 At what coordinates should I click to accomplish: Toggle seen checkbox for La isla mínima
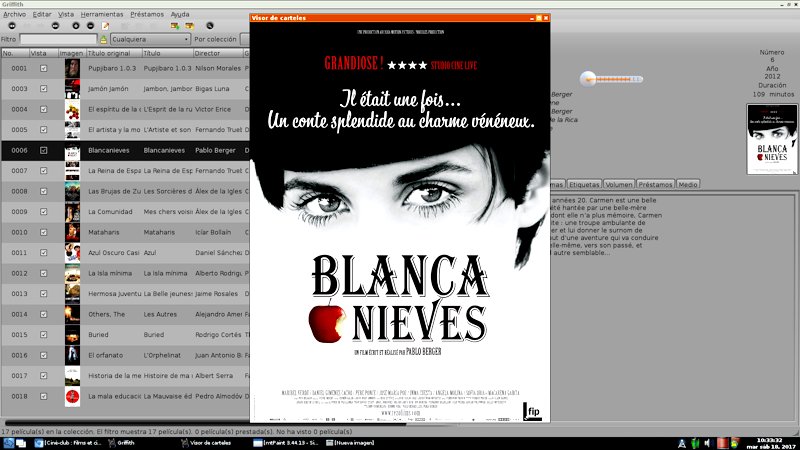(43, 273)
